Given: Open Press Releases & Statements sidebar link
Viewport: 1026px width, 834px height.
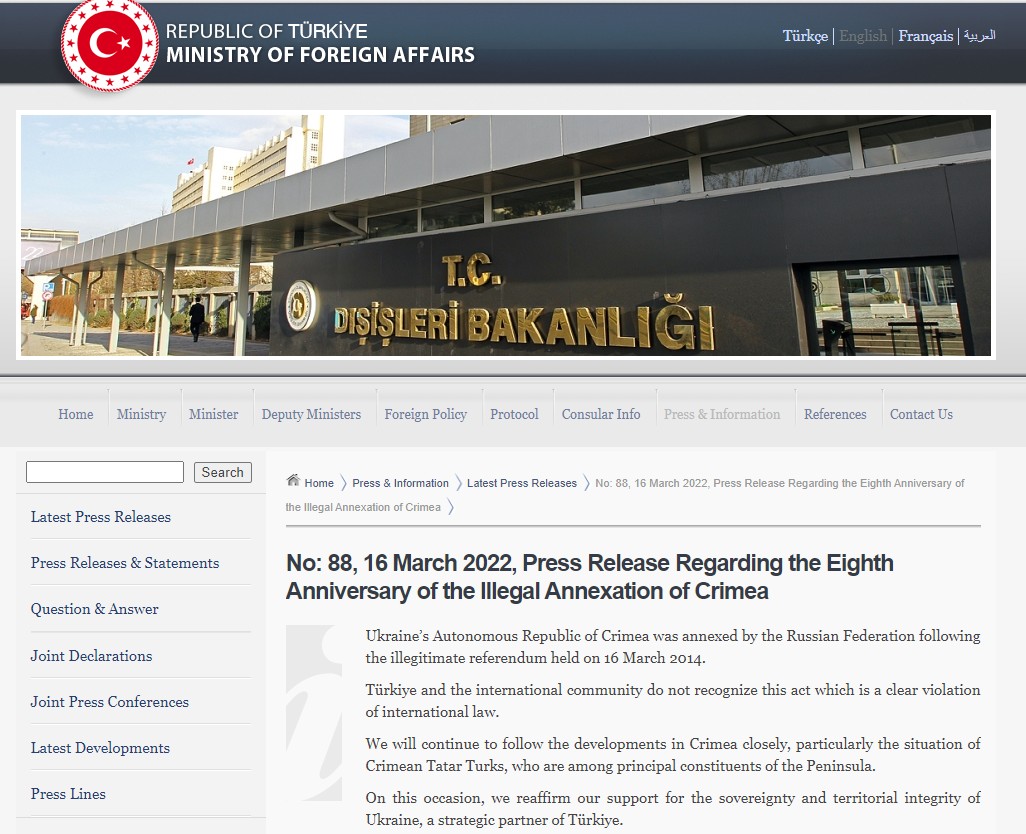Looking at the screenshot, I should (125, 563).
